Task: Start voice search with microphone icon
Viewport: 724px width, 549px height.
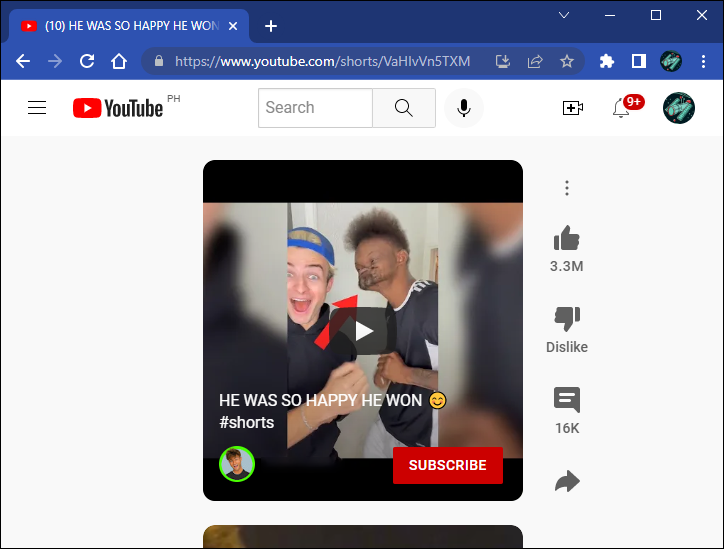Action: 464,108
